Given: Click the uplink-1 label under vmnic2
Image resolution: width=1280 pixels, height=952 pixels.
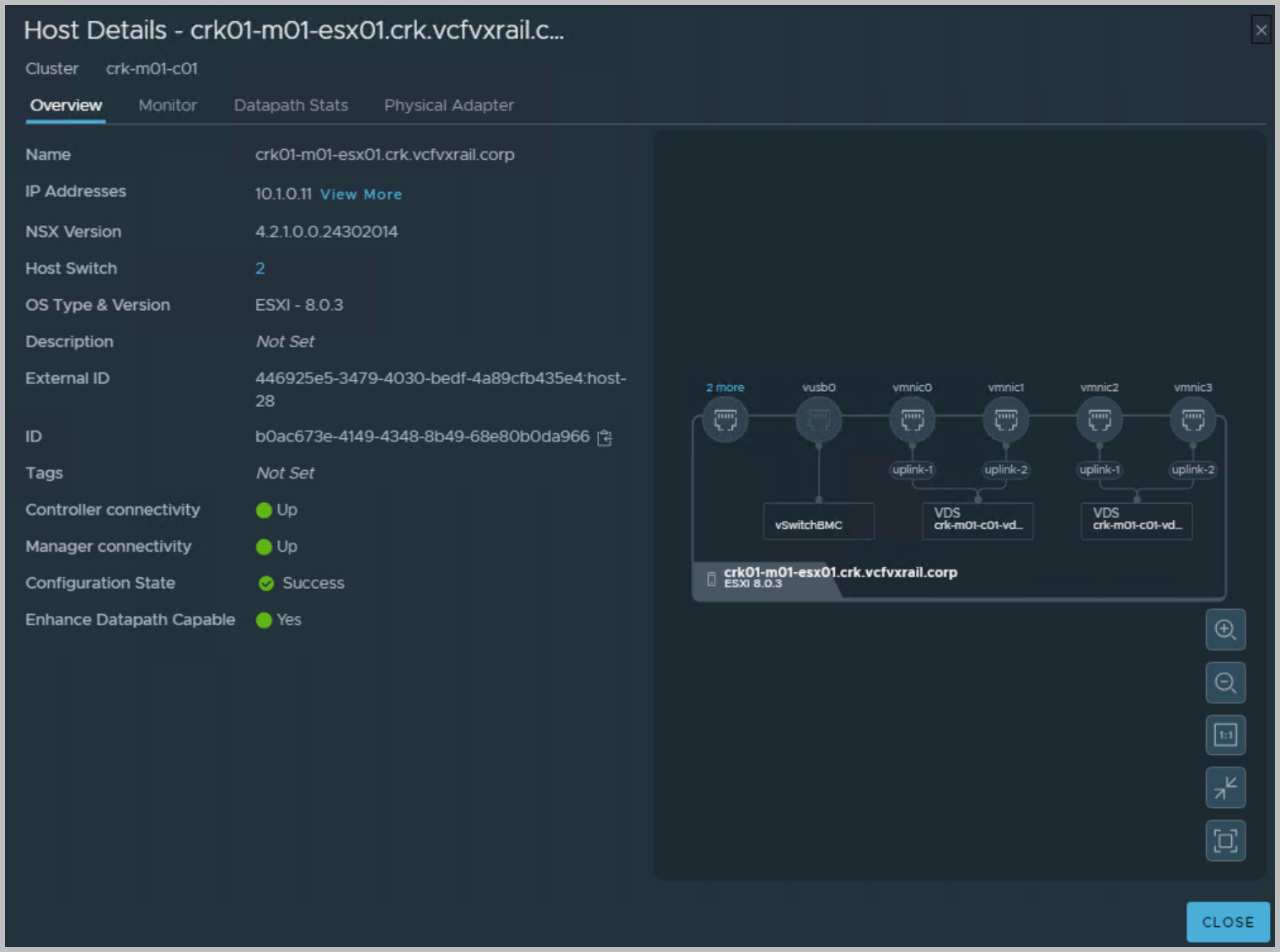Looking at the screenshot, I should pyautogui.click(x=1100, y=469).
